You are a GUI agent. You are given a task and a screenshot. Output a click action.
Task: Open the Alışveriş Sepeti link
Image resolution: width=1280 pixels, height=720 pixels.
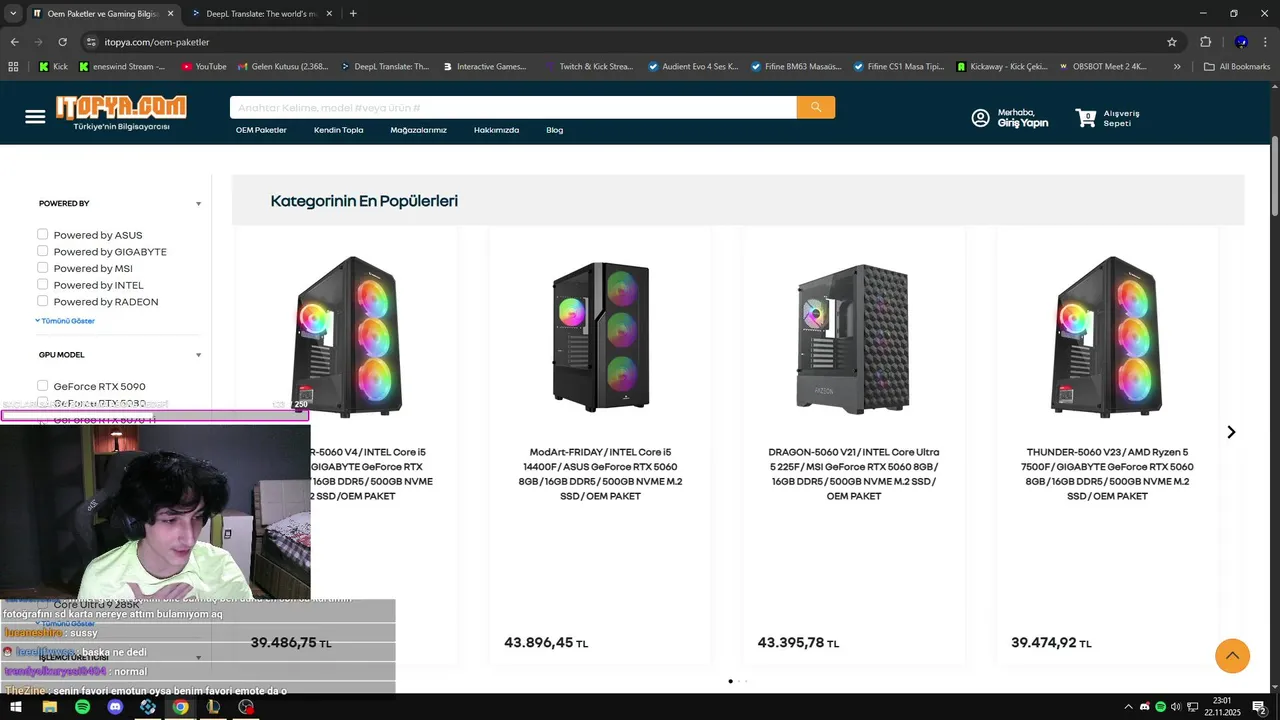pyautogui.click(x=1121, y=118)
